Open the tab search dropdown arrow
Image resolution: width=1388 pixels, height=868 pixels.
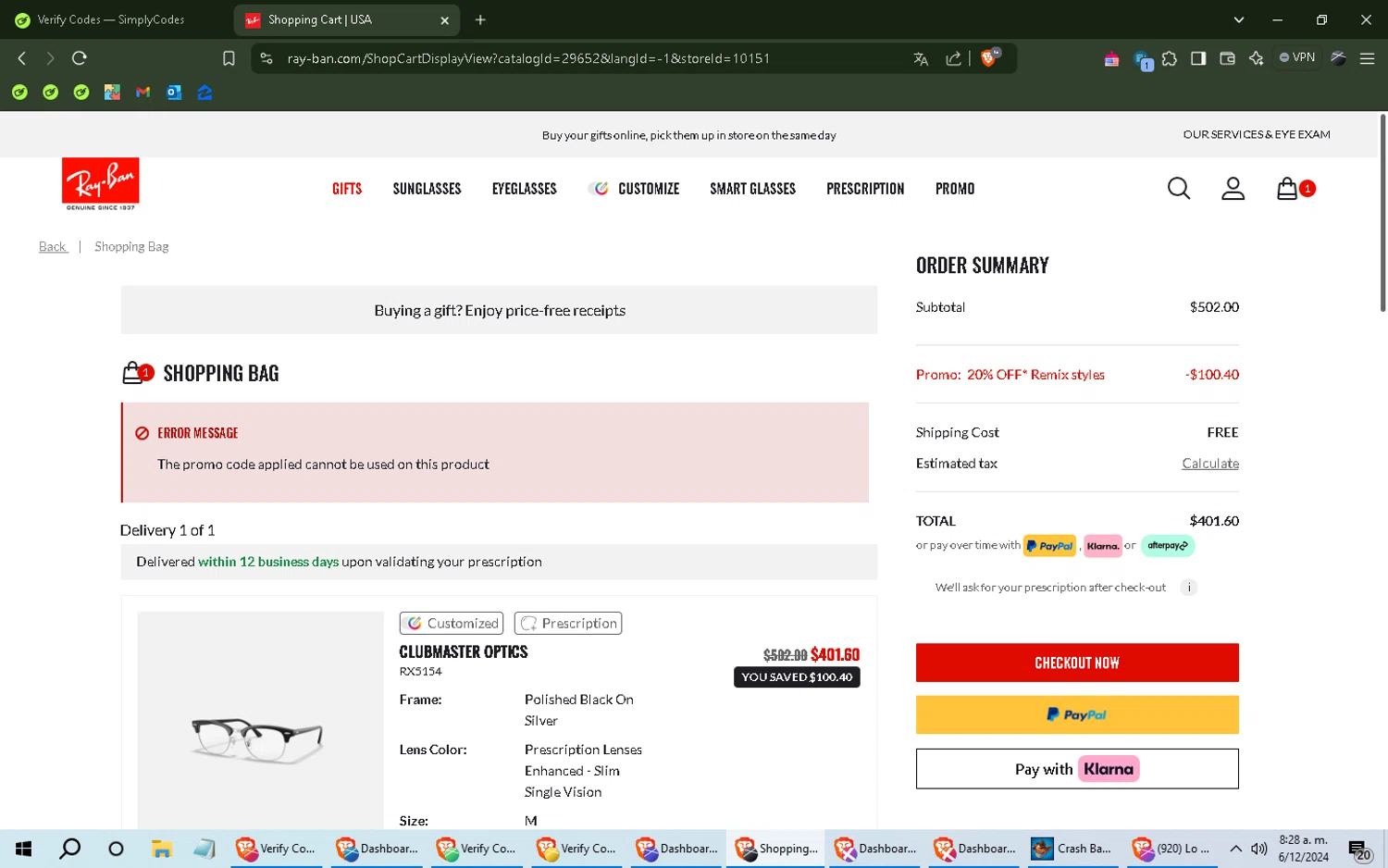[x=1239, y=19]
